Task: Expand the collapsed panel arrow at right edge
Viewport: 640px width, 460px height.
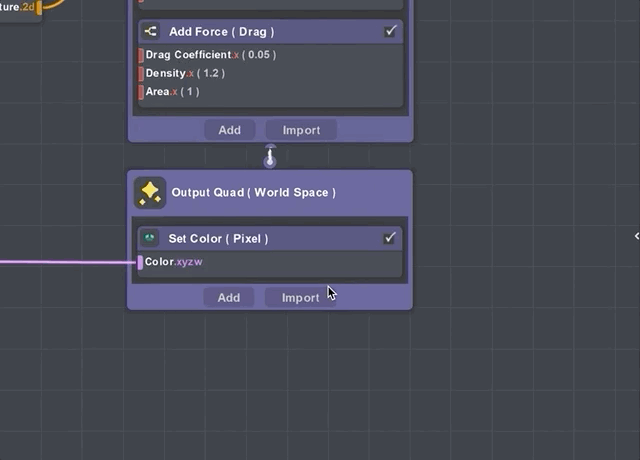Action: (636, 236)
